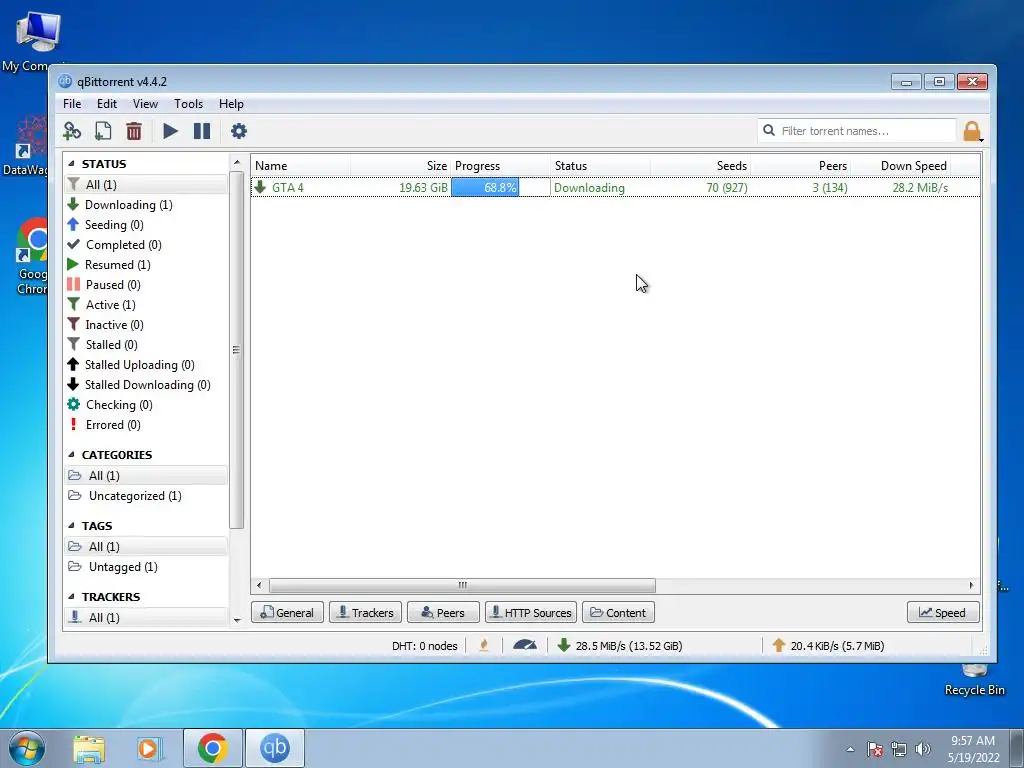The width and height of the screenshot is (1024, 768).
Task: Click the red Delete torrent trash icon
Action: pos(134,131)
